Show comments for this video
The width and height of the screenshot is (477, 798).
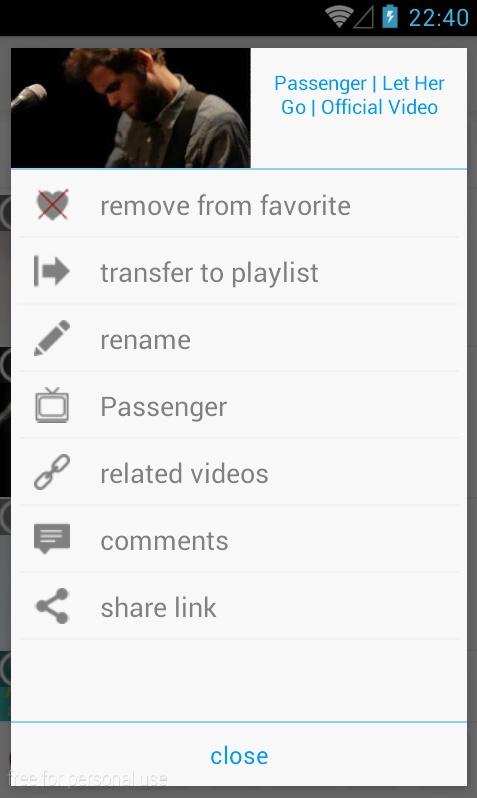(x=239, y=539)
